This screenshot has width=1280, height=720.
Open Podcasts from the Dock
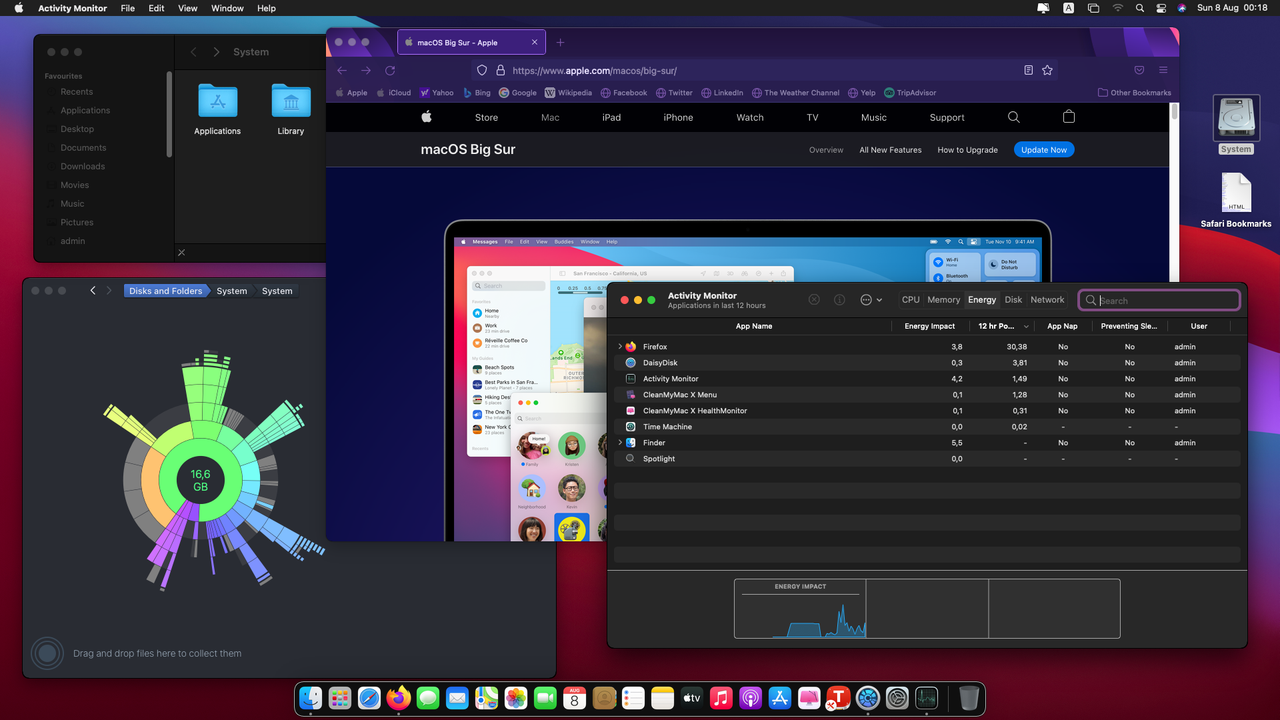(750, 698)
